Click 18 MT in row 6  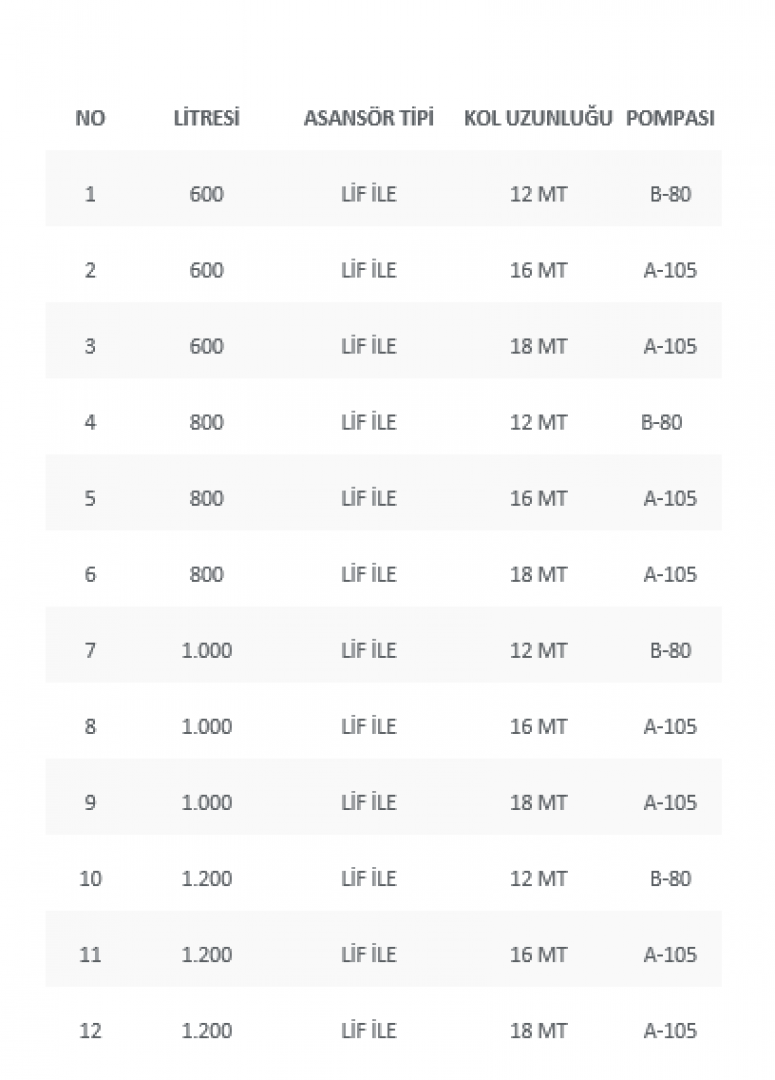coord(538,574)
